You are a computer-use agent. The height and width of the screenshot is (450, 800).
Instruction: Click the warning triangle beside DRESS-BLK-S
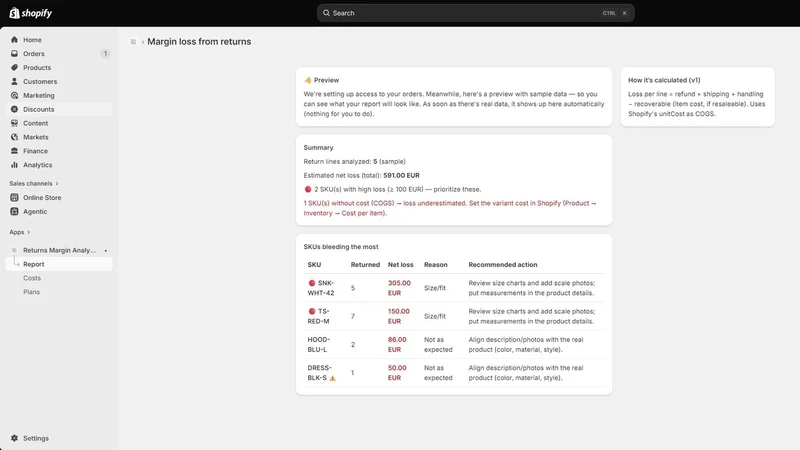click(x=333, y=378)
